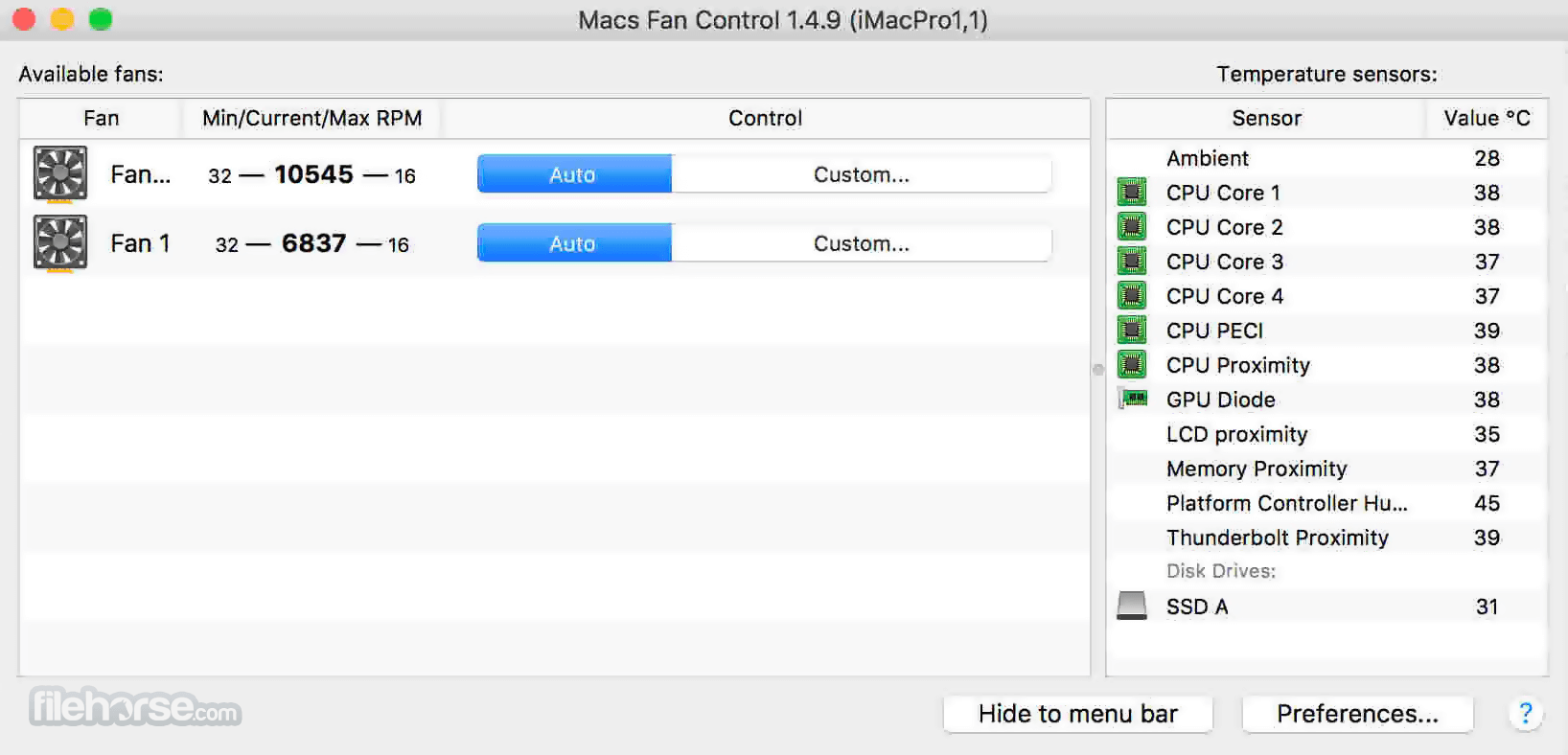Click the CPU Core 4 chip icon

coord(1132,296)
